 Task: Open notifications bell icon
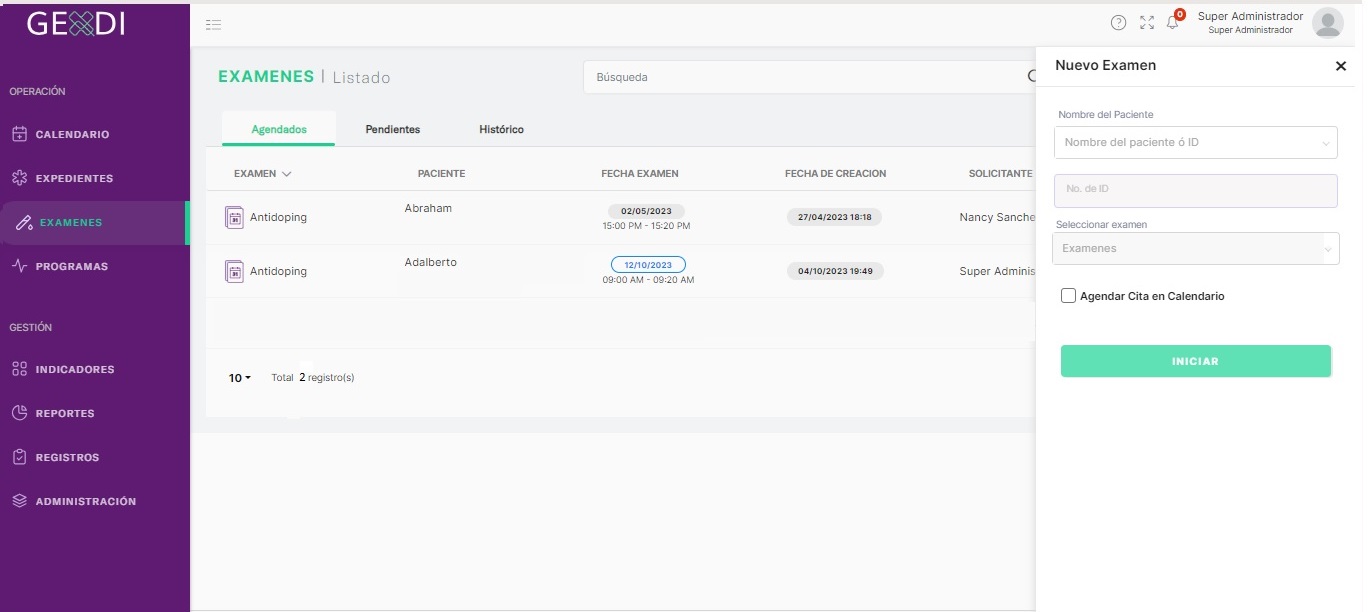1173,22
